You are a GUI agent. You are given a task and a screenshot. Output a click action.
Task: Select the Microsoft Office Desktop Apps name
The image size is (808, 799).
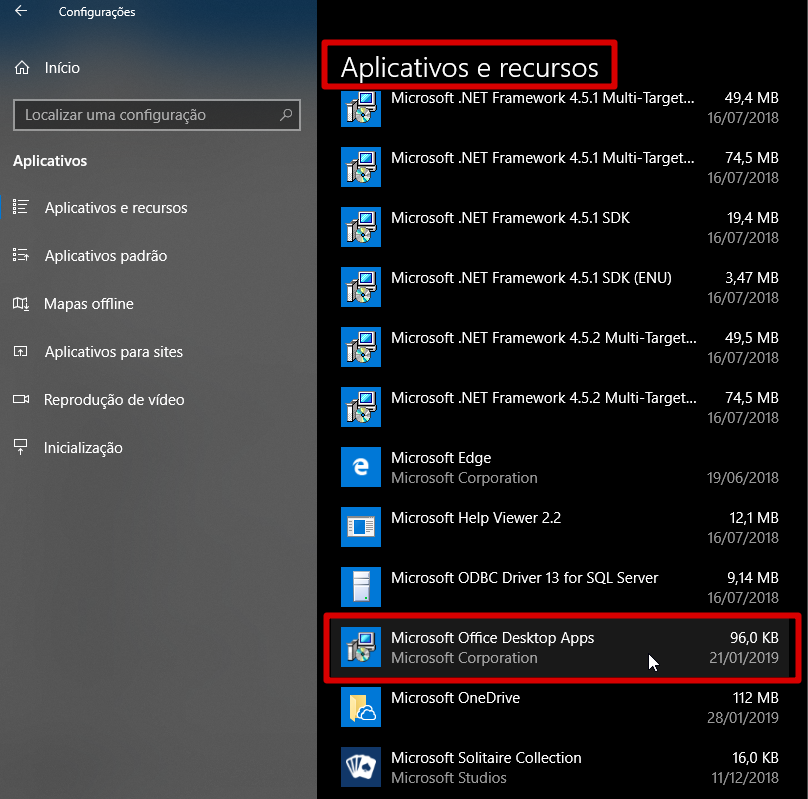[493, 638]
